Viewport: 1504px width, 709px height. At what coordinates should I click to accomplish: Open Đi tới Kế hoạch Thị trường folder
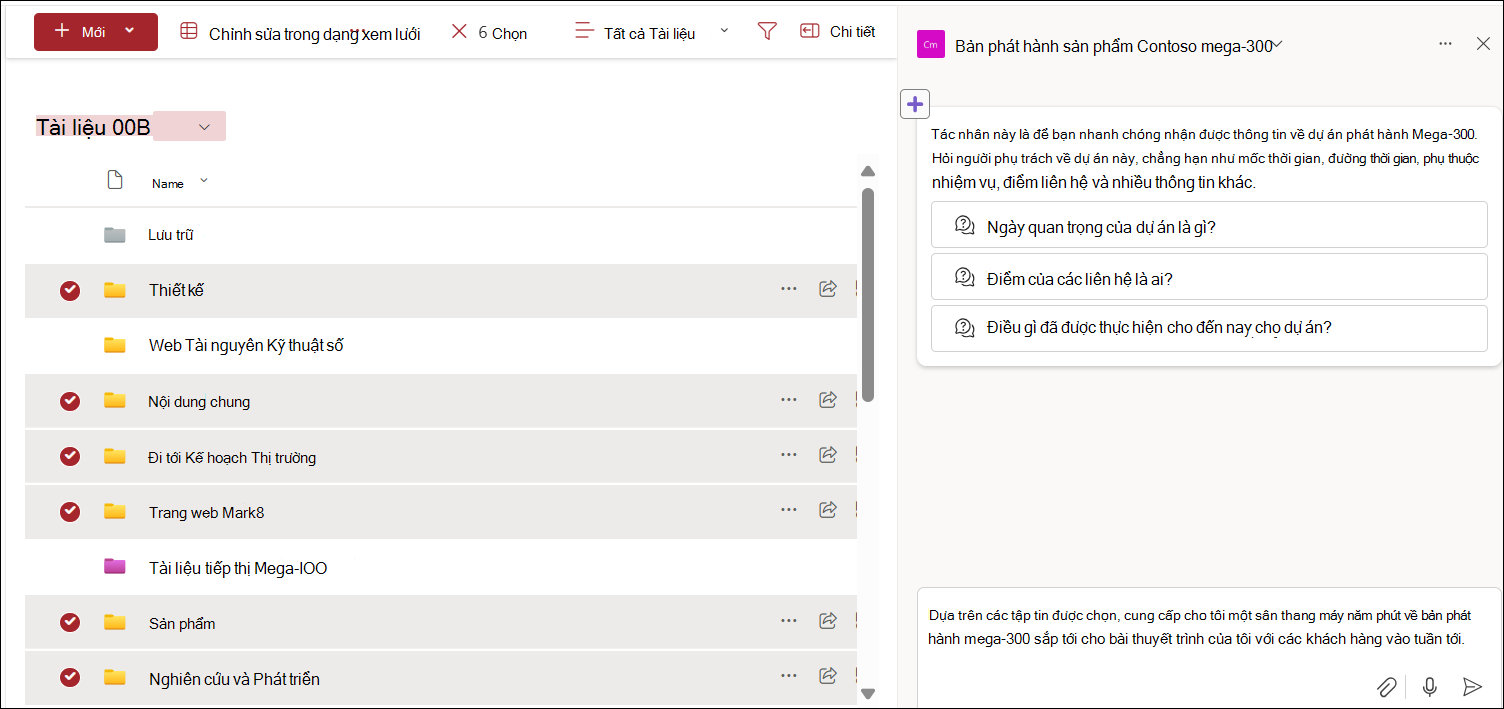coord(232,458)
